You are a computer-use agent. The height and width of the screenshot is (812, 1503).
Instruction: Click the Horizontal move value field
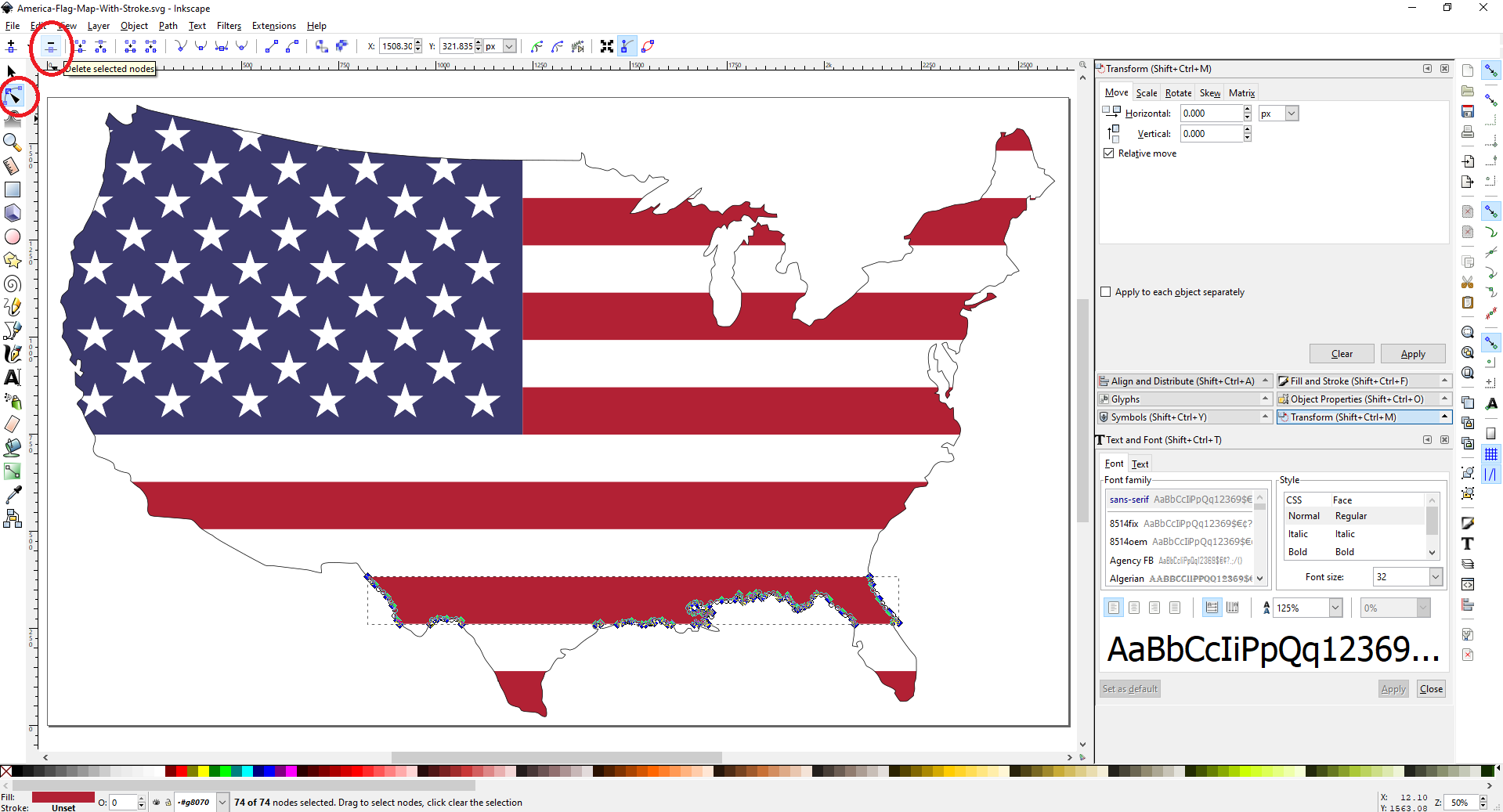pyautogui.click(x=1211, y=114)
